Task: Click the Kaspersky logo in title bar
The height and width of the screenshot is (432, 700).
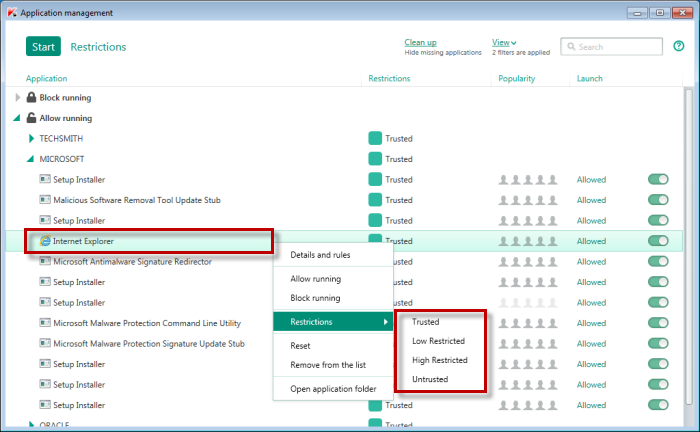Action: pyautogui.click(x=11, y=12)
